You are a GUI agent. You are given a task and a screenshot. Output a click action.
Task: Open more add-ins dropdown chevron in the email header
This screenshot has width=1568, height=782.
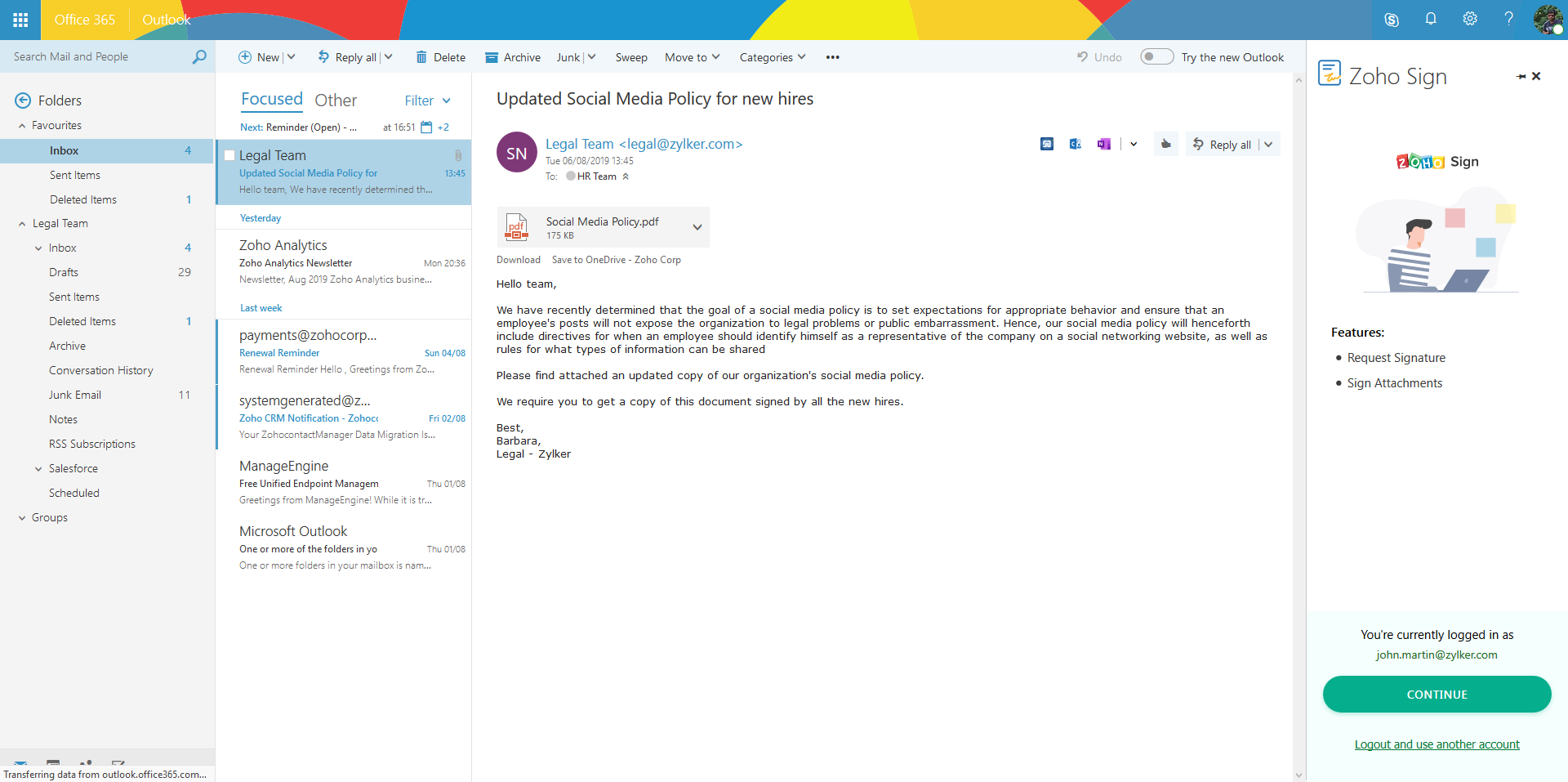click(1134, 144)
